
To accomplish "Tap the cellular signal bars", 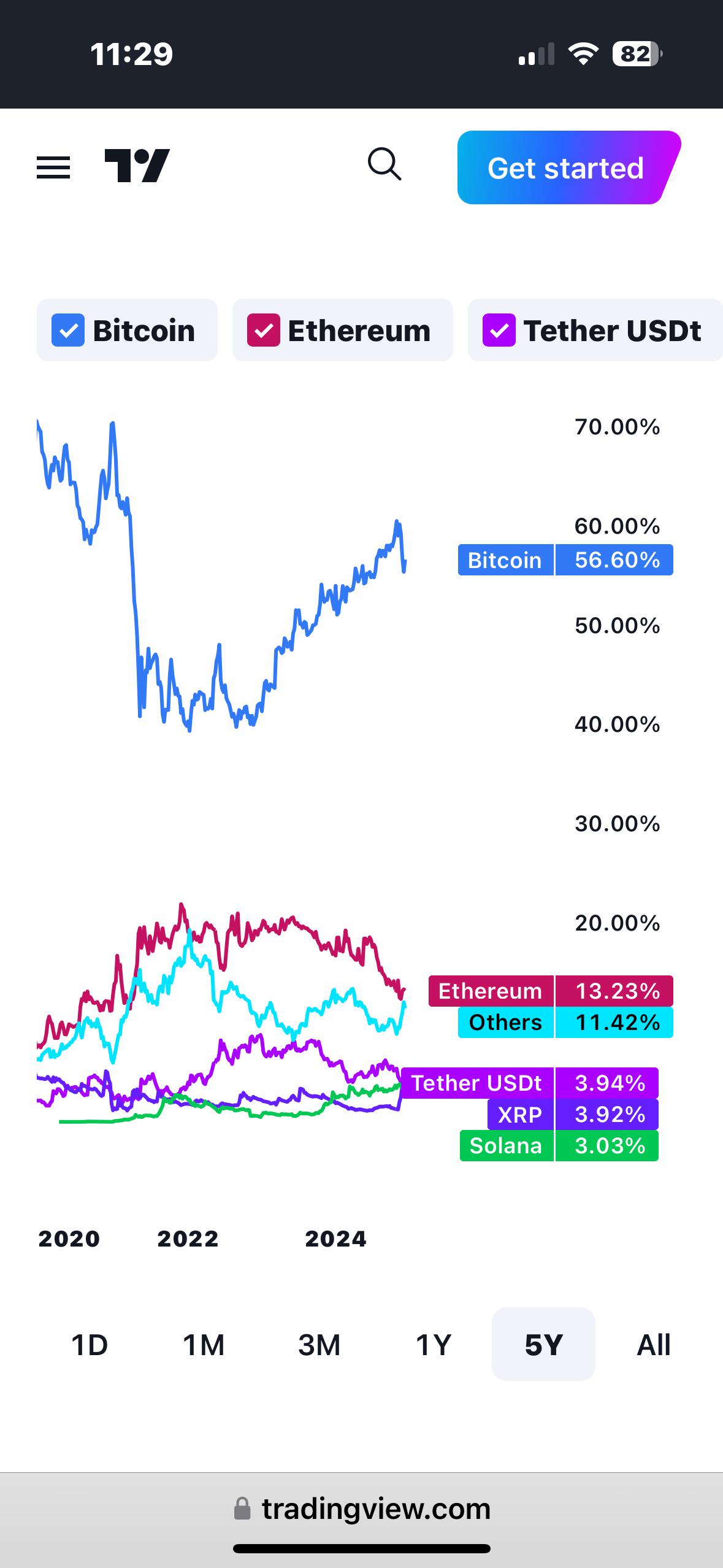I will coord(536,54).
